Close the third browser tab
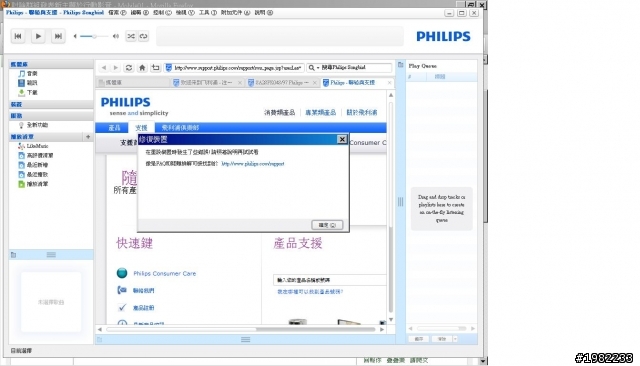Viewport: 640px width, 366px height. tap(315, 83)
